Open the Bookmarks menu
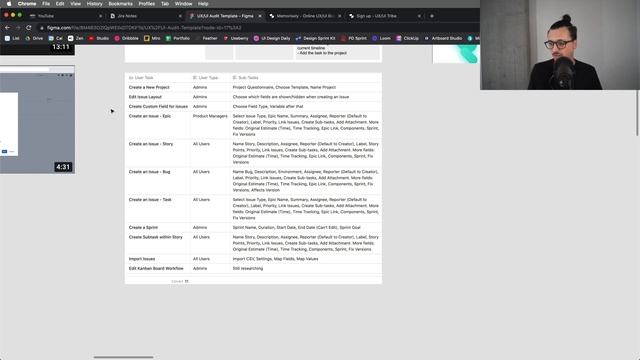640x360 pixels. (120, 4)
